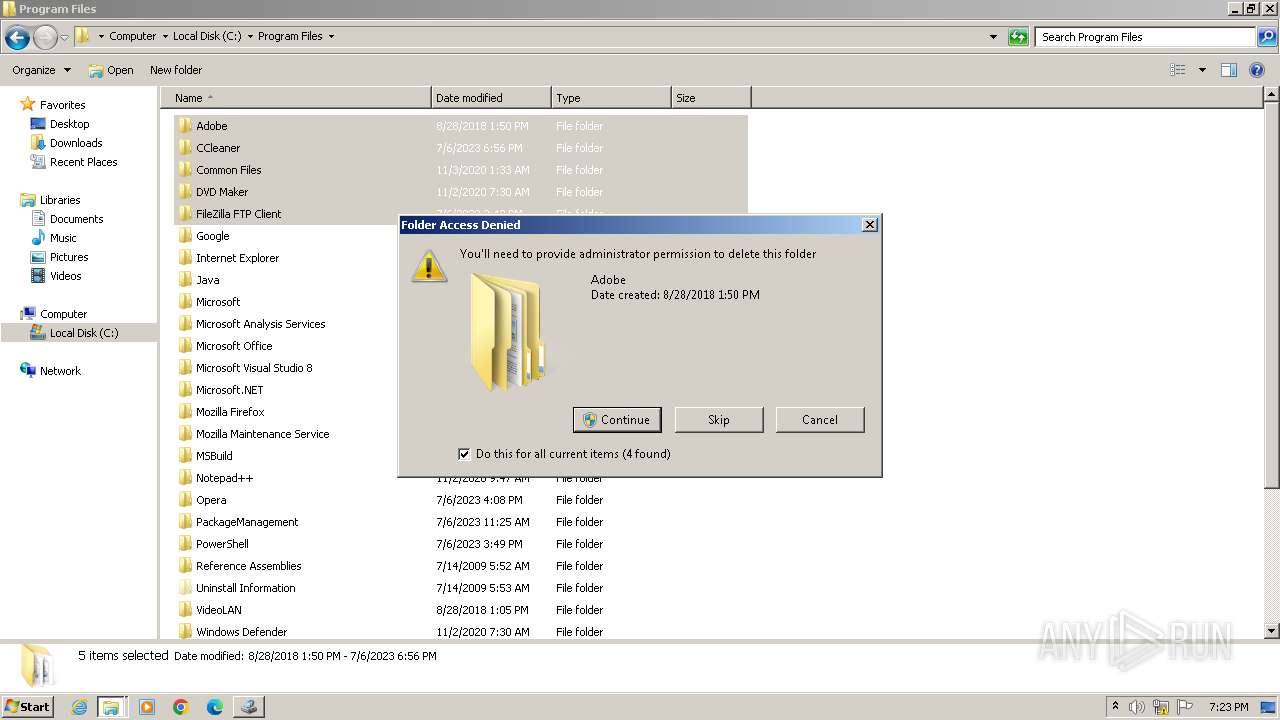
Task: Select the PowerShell folder row
Action: 461,544
